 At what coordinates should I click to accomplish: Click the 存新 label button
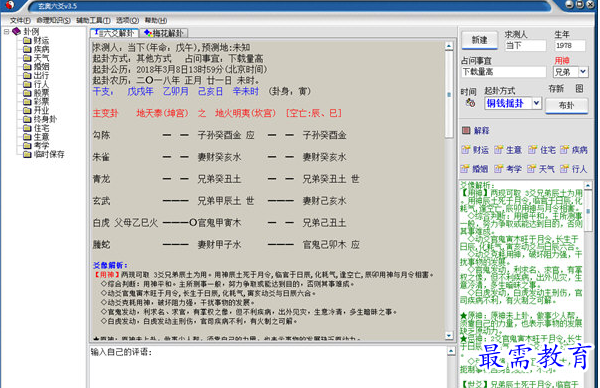(556, 89)
